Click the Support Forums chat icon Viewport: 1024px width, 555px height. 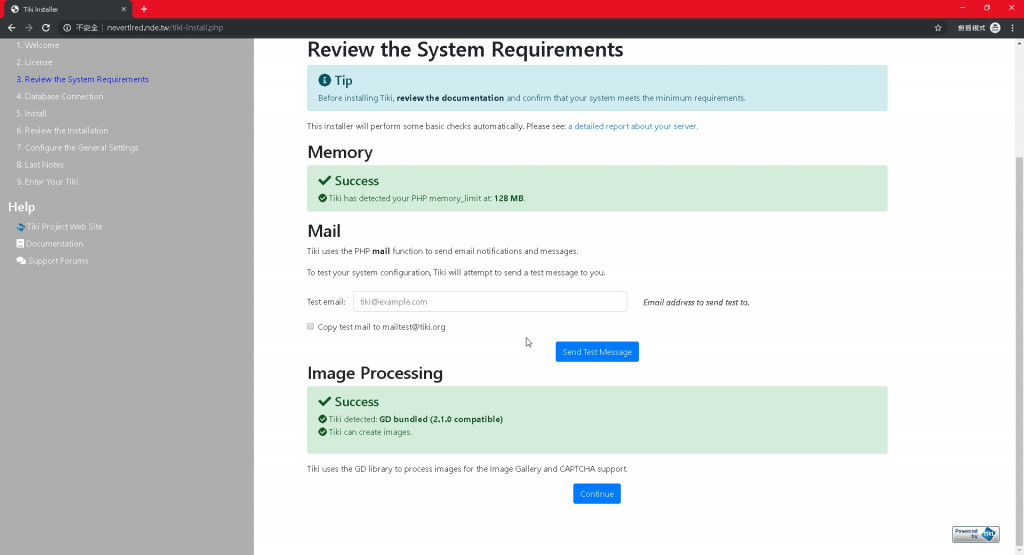pyautogui.click(x=21, y=261)
